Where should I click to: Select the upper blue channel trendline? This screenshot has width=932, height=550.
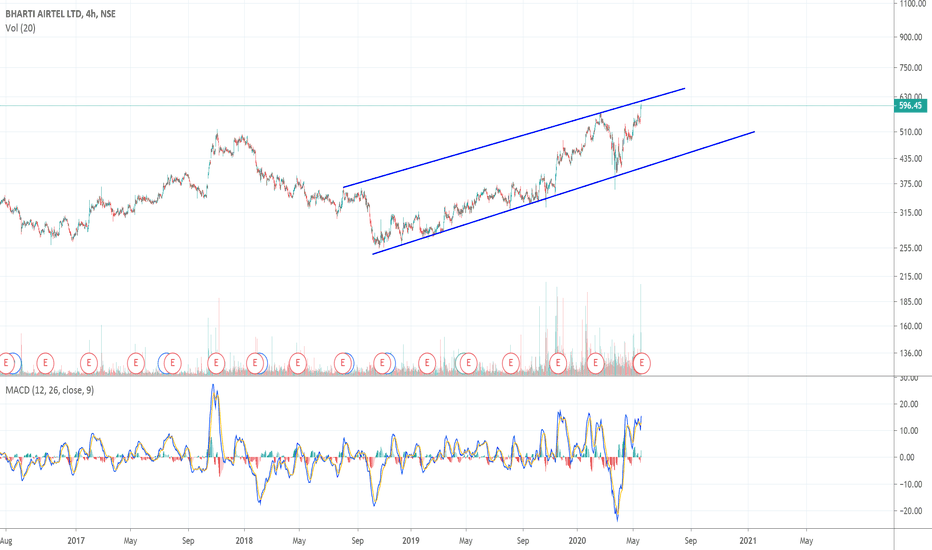[x=514, y=138]
